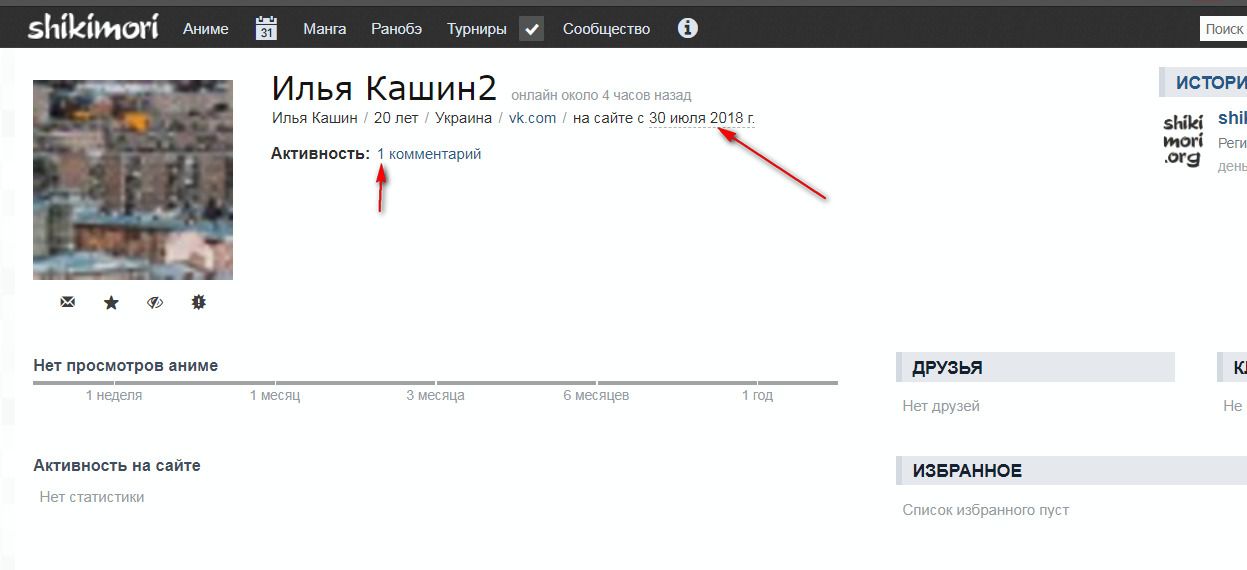Go to the shikimori logo home page
Viewport: 1247px width, 570px height.
(x=92, y=27)
